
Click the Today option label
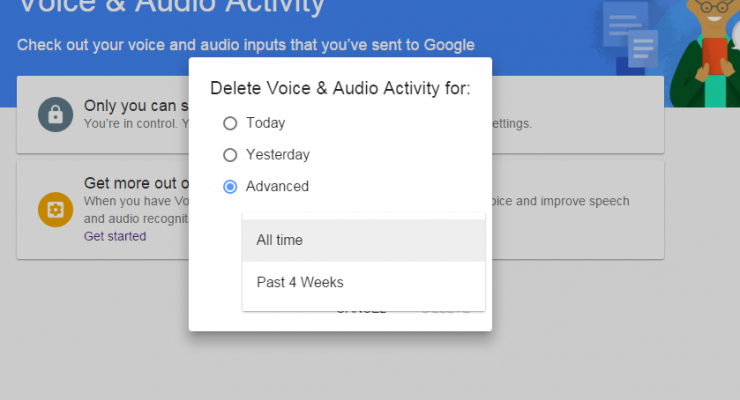tap(265, 123)
